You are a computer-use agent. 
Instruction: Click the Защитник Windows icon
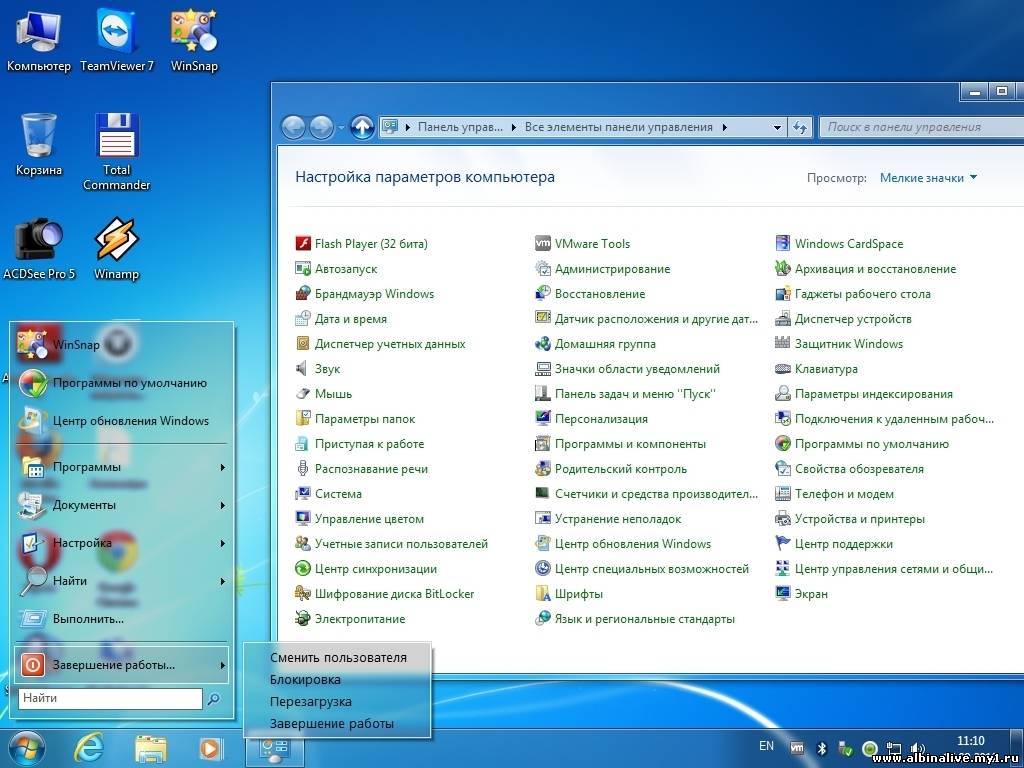(782, 344)
